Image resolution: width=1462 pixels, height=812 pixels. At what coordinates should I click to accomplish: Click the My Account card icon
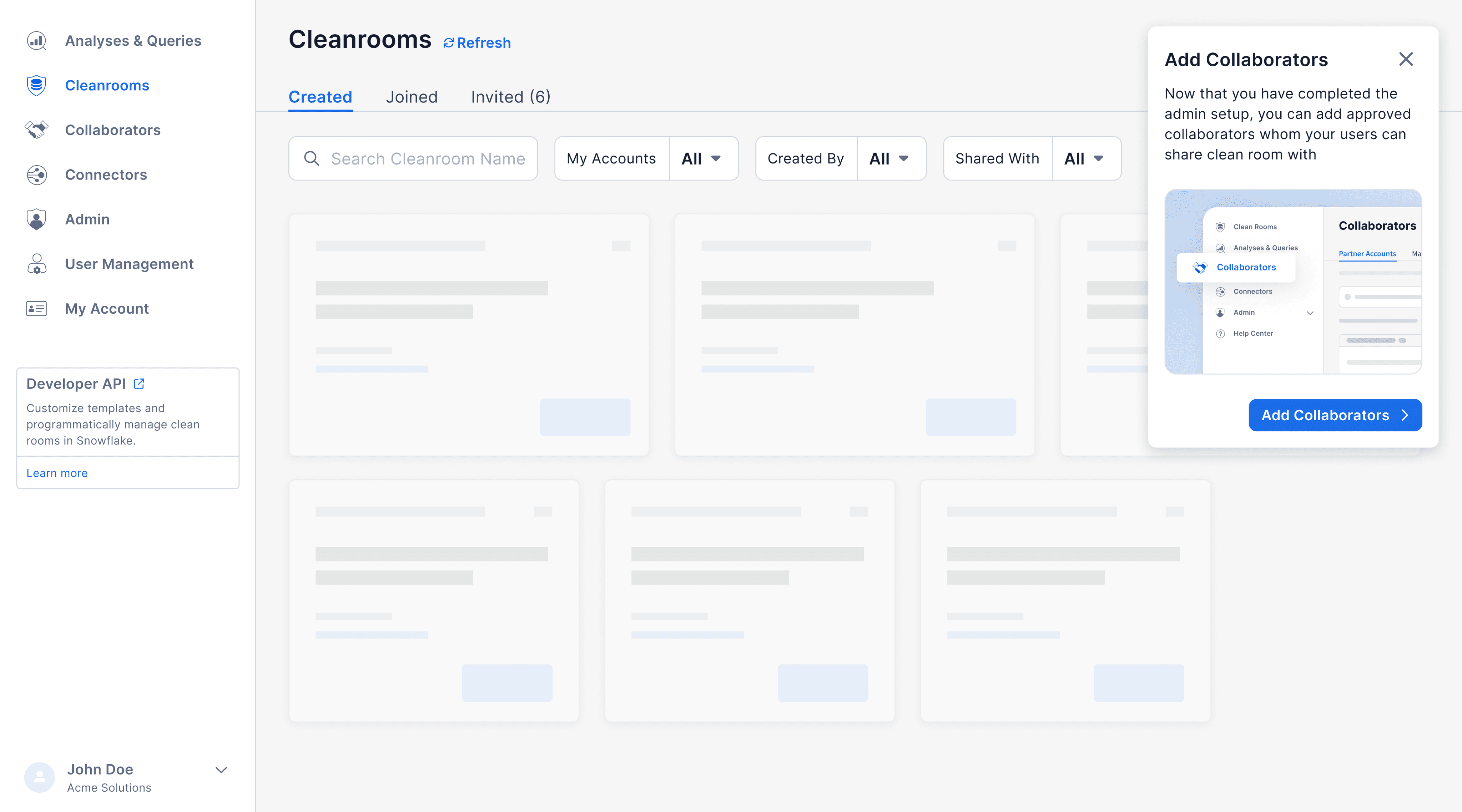36,308
